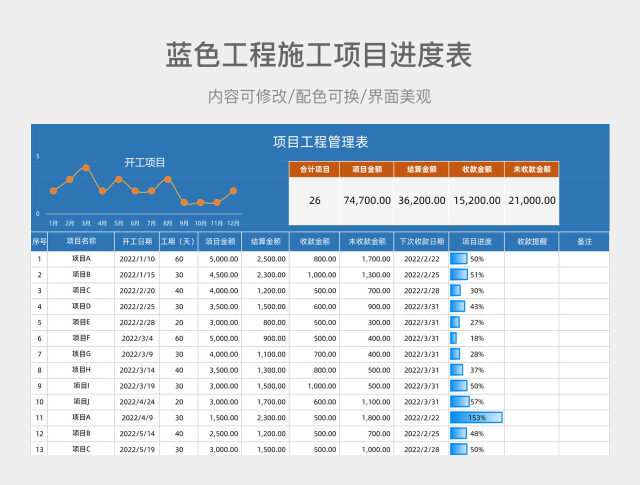Viewport: 640px width, 485px height.
Task: Select the 开工日期 column header
Action: coord(137,242)
